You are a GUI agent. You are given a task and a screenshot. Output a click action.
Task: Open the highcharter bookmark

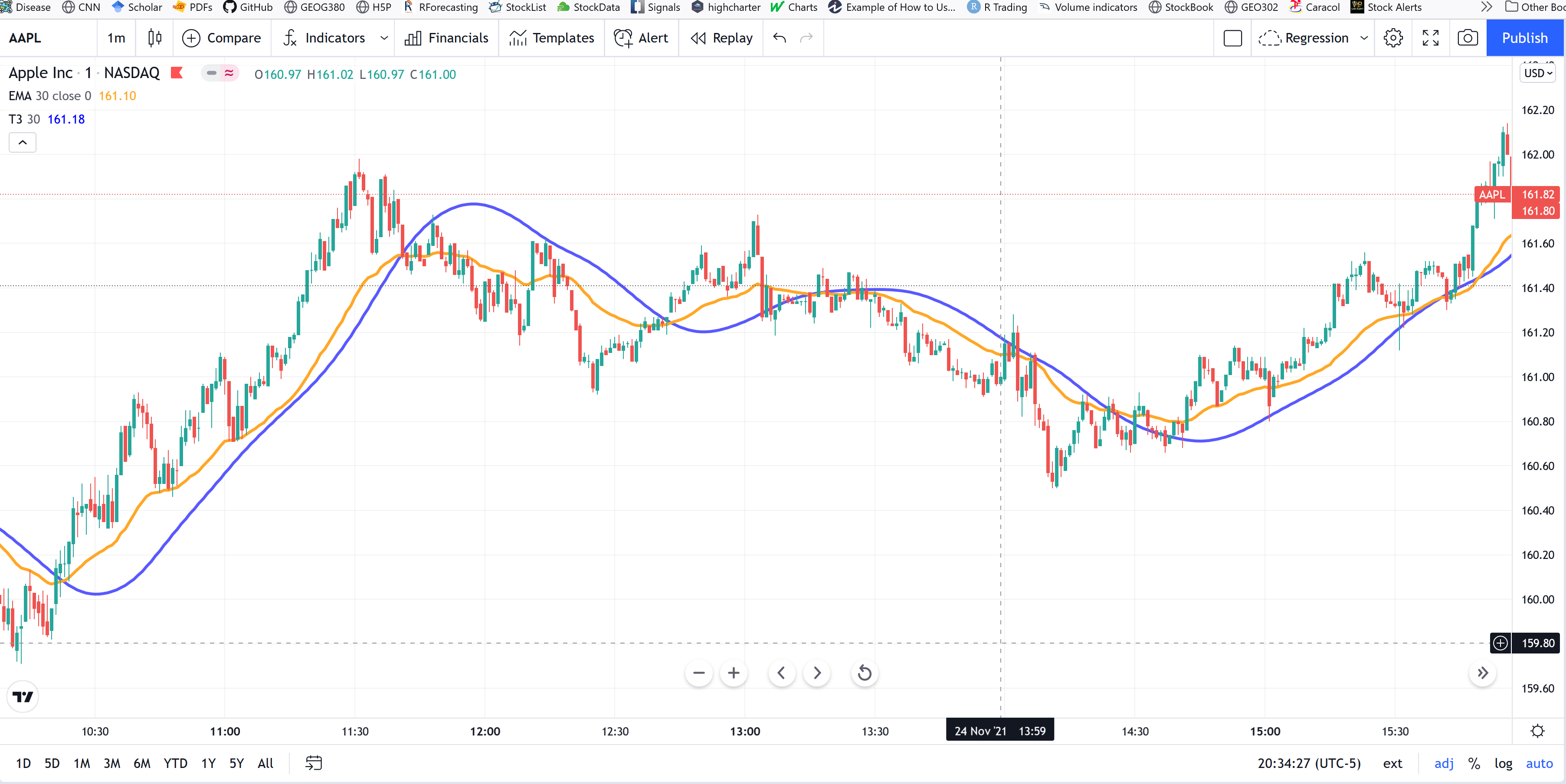726,7
